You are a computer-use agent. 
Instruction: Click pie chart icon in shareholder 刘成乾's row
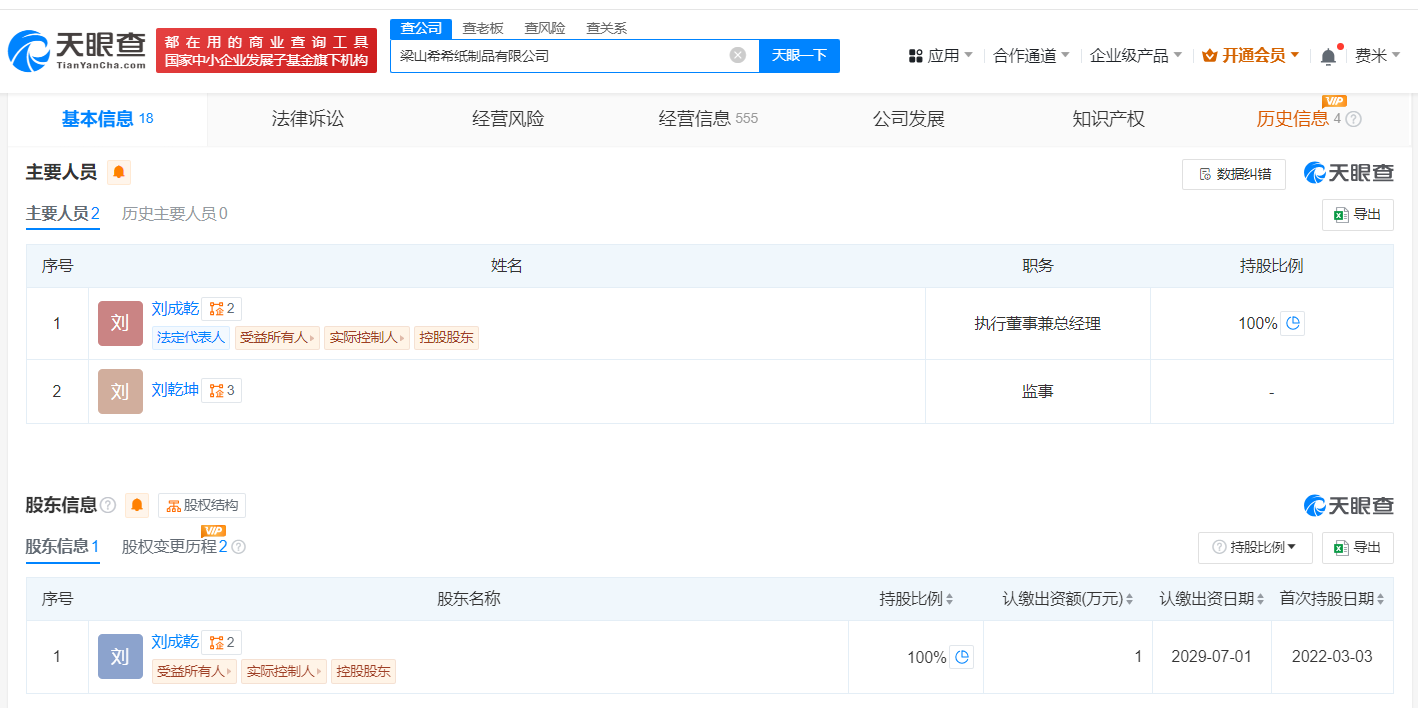point(961,656)
